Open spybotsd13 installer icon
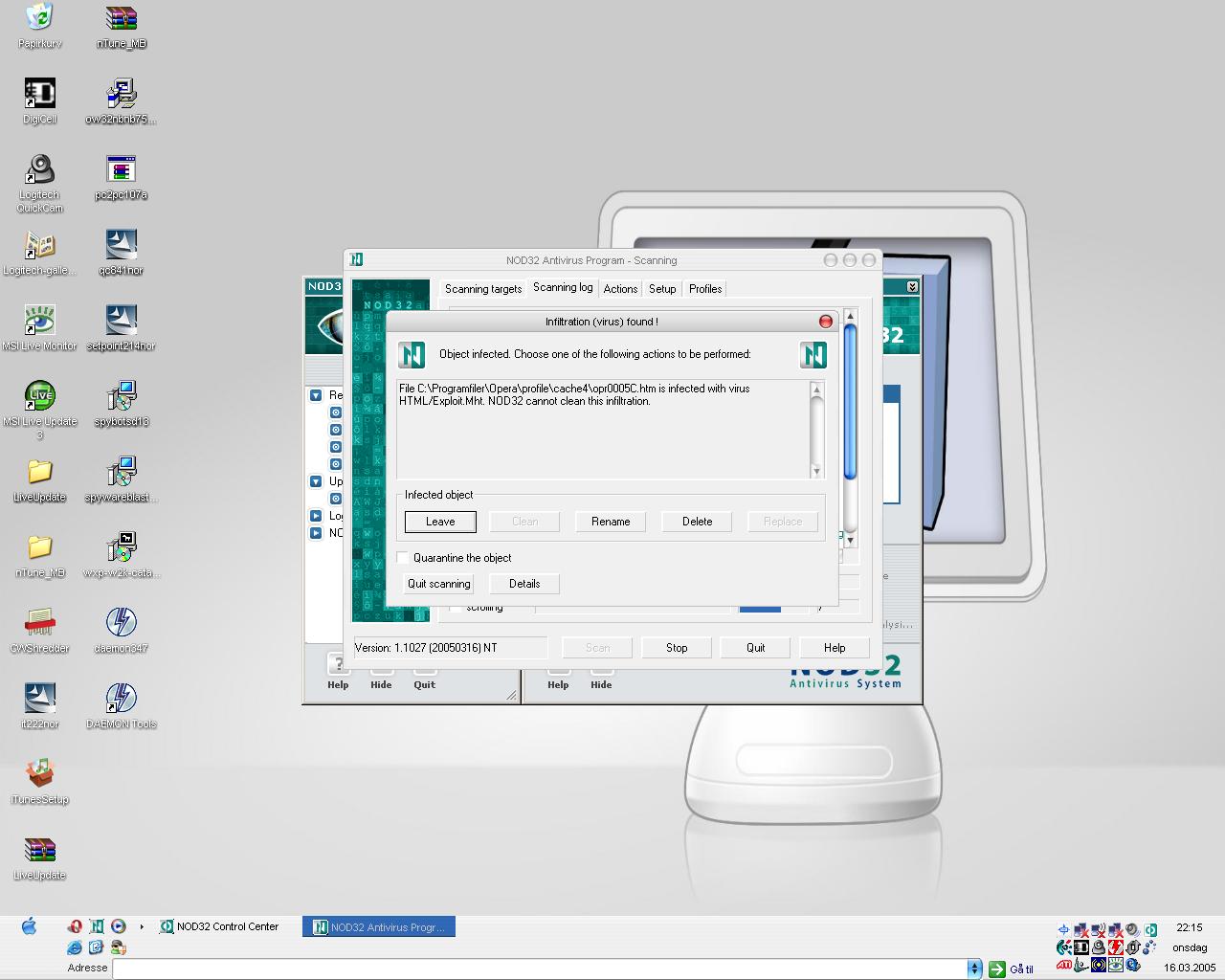The height and width of the screenshot is (980, 1225). (x=122, y=403)
